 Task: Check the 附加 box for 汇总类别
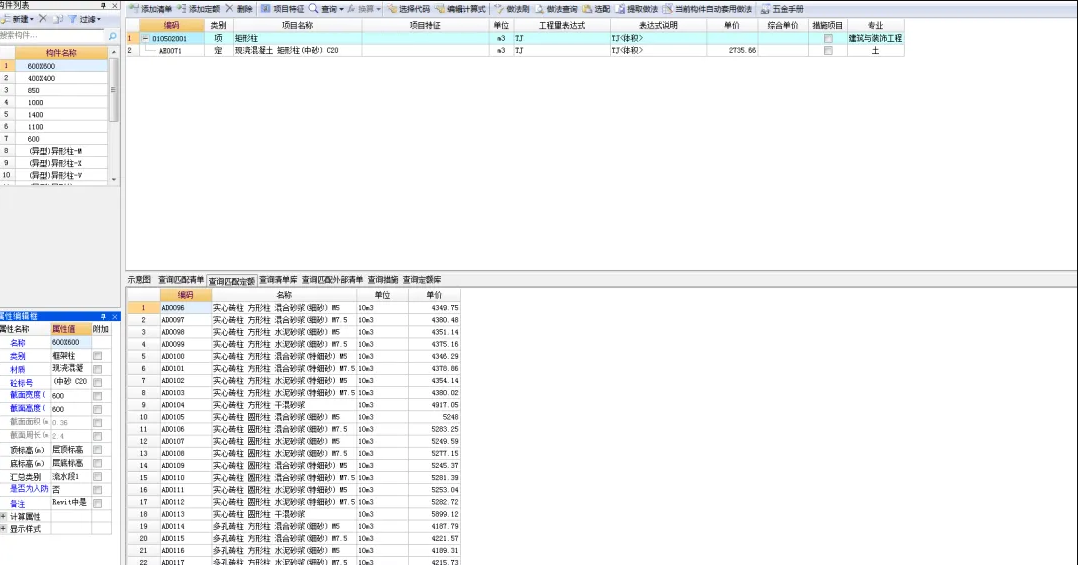(98, 476)
